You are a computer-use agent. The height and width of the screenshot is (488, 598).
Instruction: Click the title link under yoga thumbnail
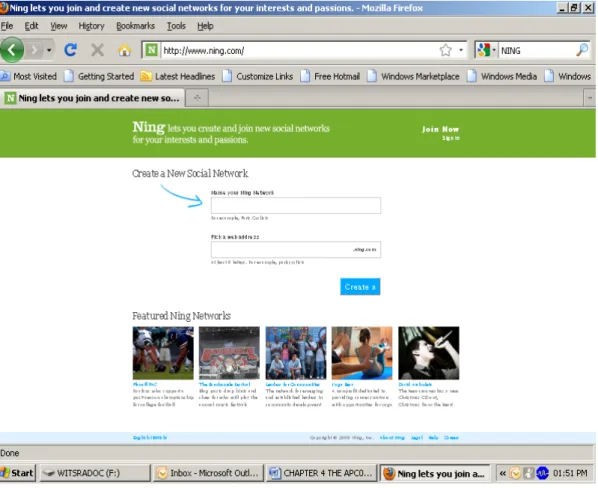tap(342, 384)
